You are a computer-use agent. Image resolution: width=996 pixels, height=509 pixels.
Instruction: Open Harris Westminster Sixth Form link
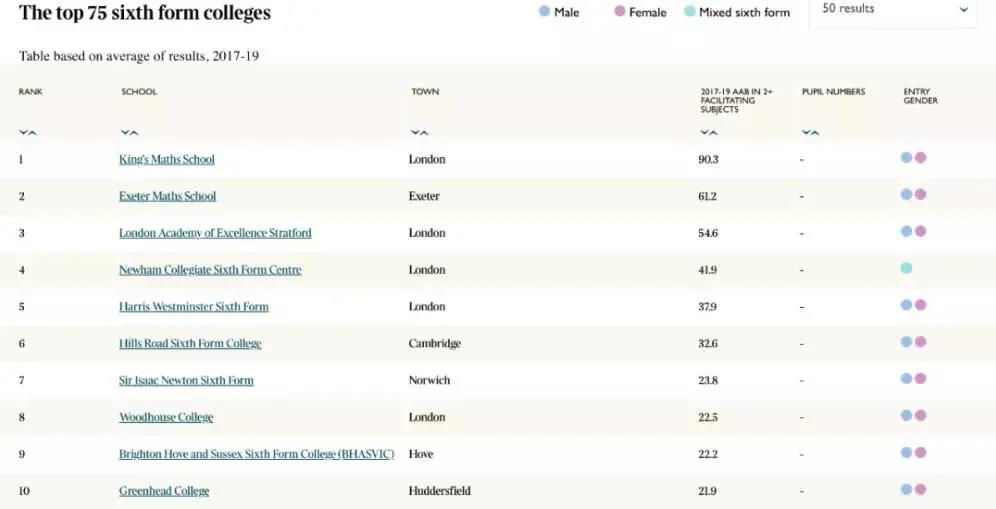click(194, 306)
